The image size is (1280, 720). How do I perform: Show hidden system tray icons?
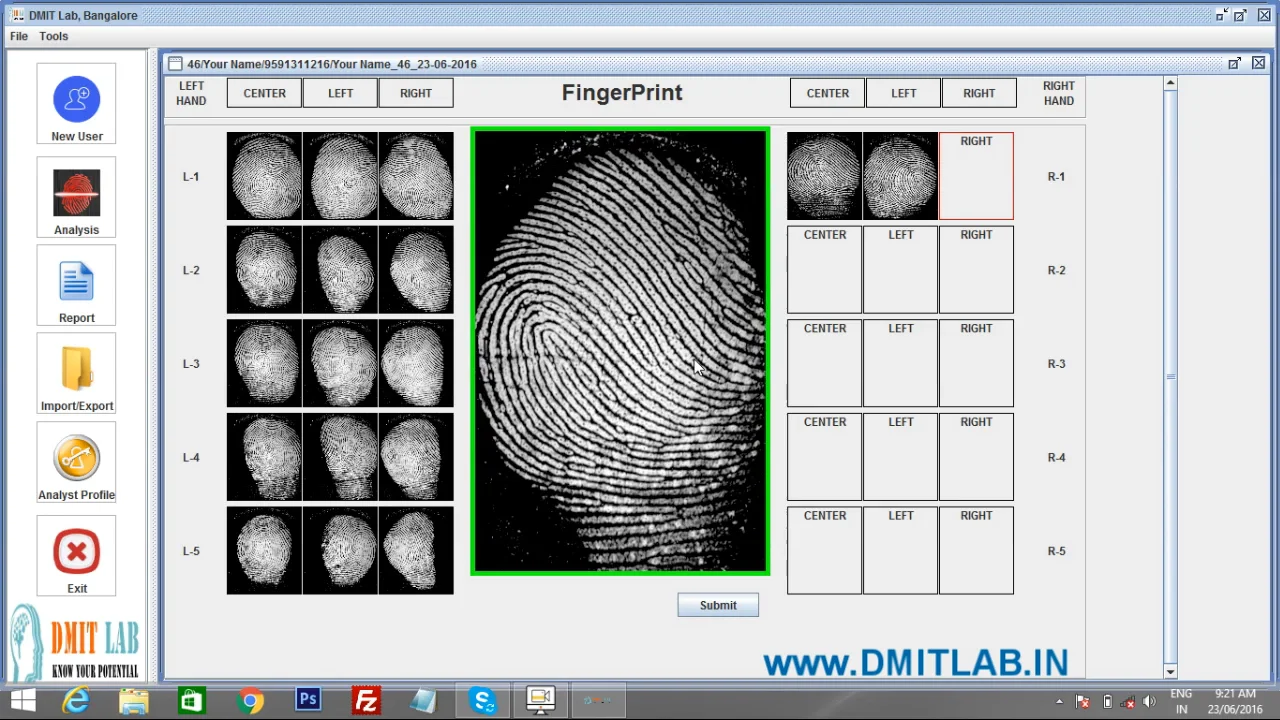1059,701
